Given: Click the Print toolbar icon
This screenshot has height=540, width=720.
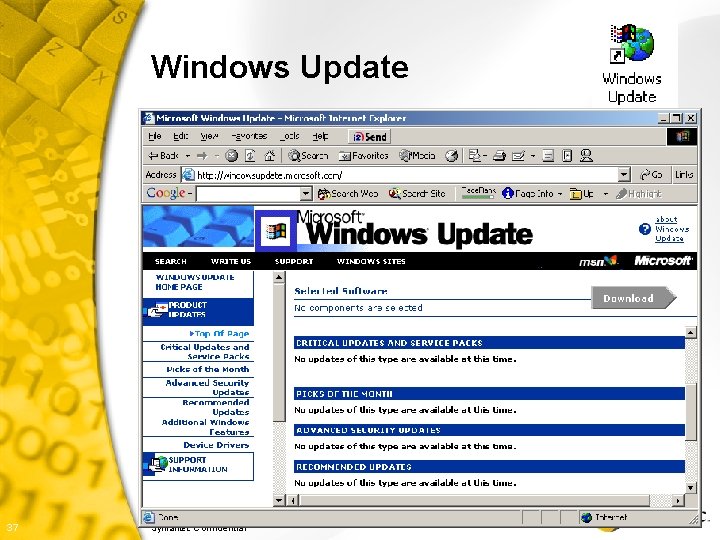Looking at the screenshot, I should [x=499, y=156].
